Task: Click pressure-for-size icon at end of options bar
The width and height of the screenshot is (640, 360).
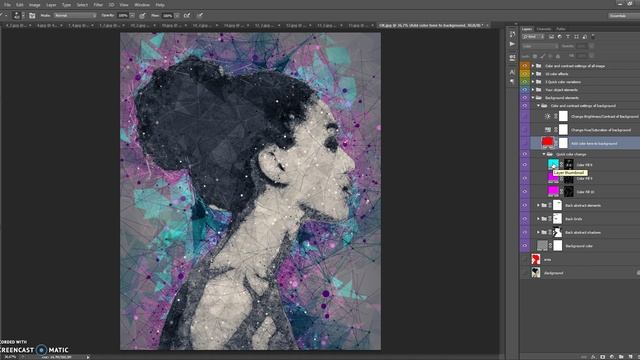Action: pos(200,16)
